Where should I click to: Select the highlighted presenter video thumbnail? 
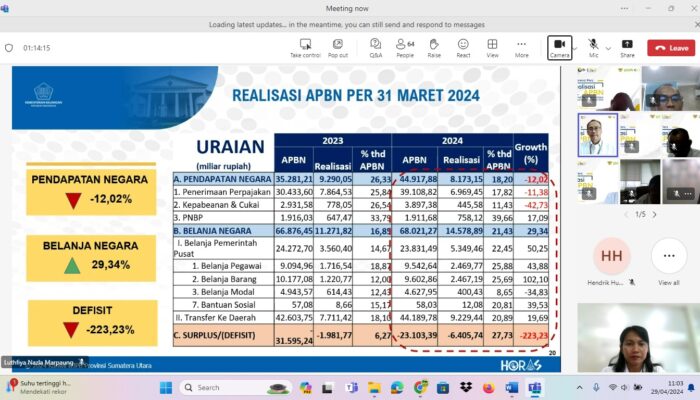pyautogui.click(x=598, y=134)
